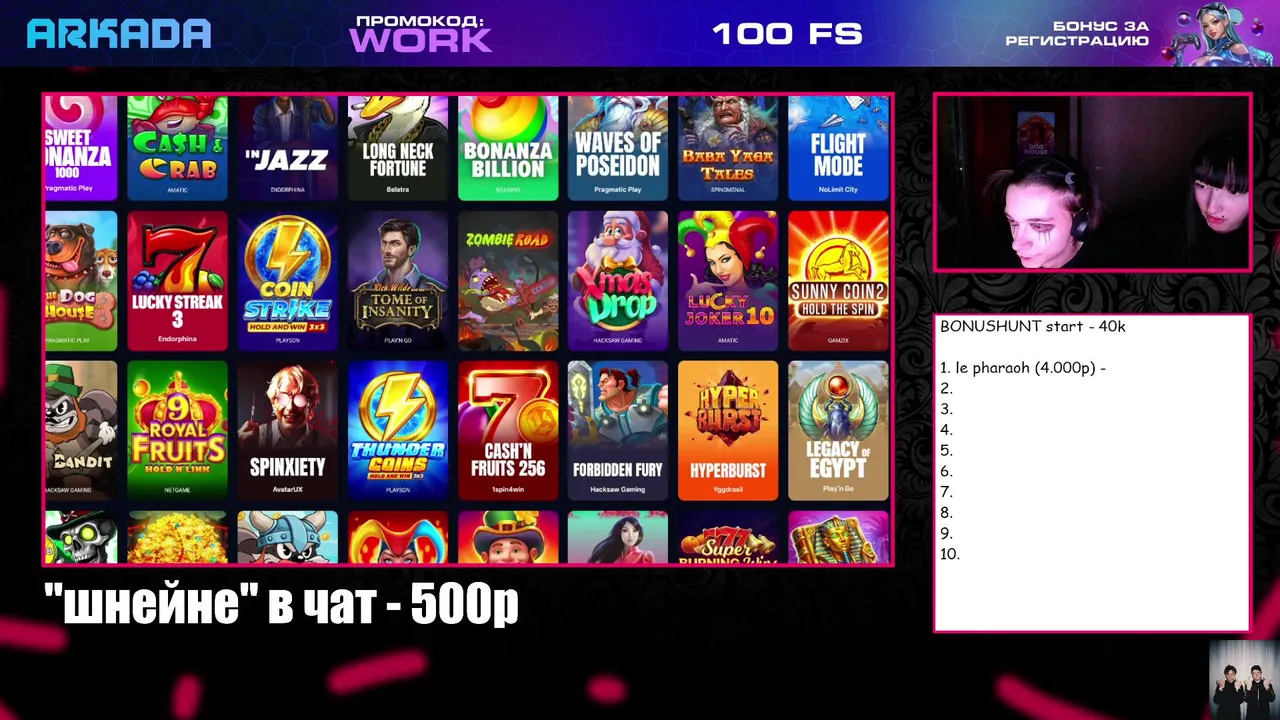Open the viking helmet game tile
This screenshot has width=1280, height=720.
287,537
